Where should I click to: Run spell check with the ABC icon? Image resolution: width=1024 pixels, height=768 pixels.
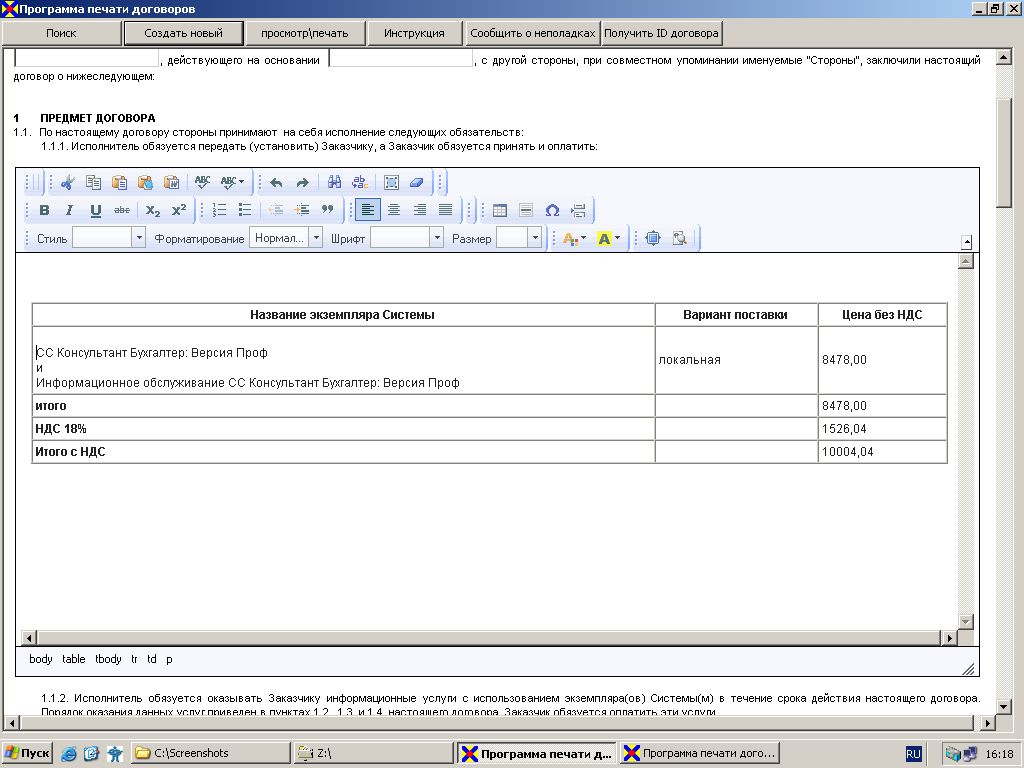pyautogui.click(x=202, y=183)
